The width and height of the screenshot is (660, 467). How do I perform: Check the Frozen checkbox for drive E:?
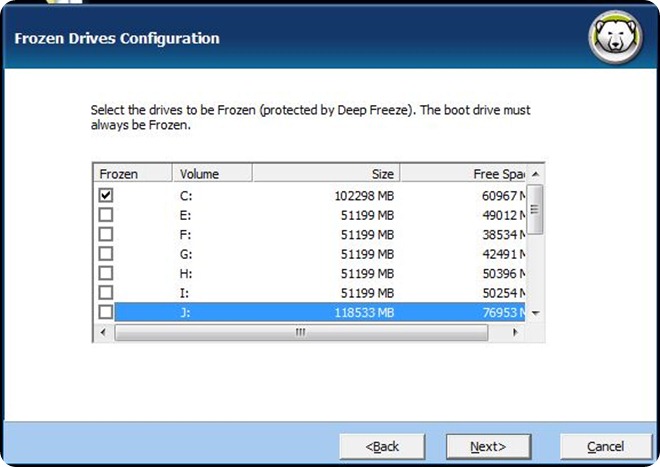(x=106, y=215)
